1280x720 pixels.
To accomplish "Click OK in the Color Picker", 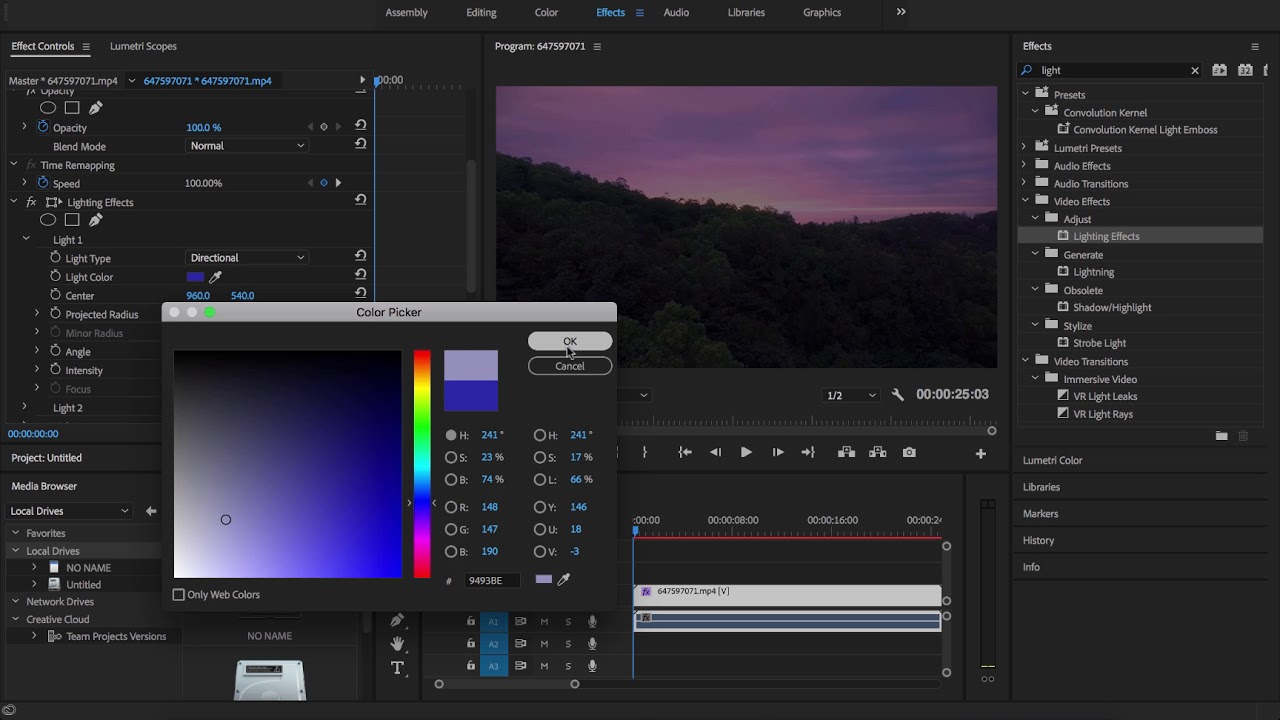I will (x=569, y=342).
